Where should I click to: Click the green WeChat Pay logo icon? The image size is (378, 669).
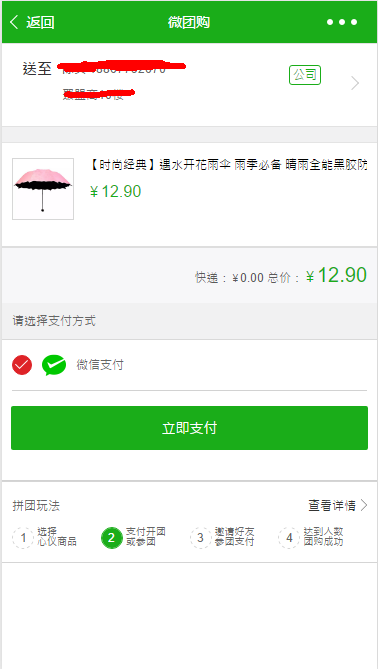click(54, 365)
